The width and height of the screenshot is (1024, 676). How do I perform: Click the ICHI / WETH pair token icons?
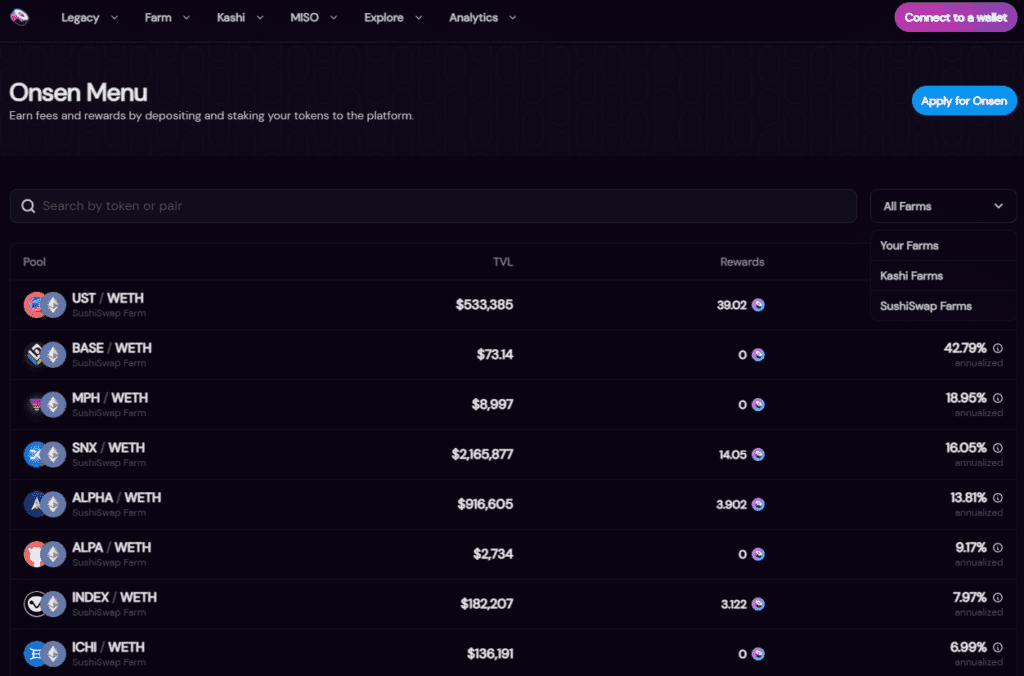click(44, 654)
